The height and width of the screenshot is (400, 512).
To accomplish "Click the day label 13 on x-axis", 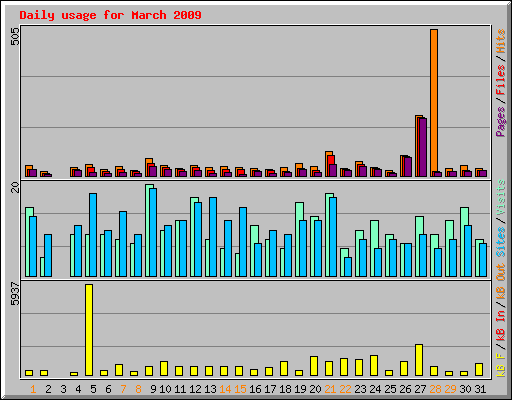I will (x=210, y=389).
